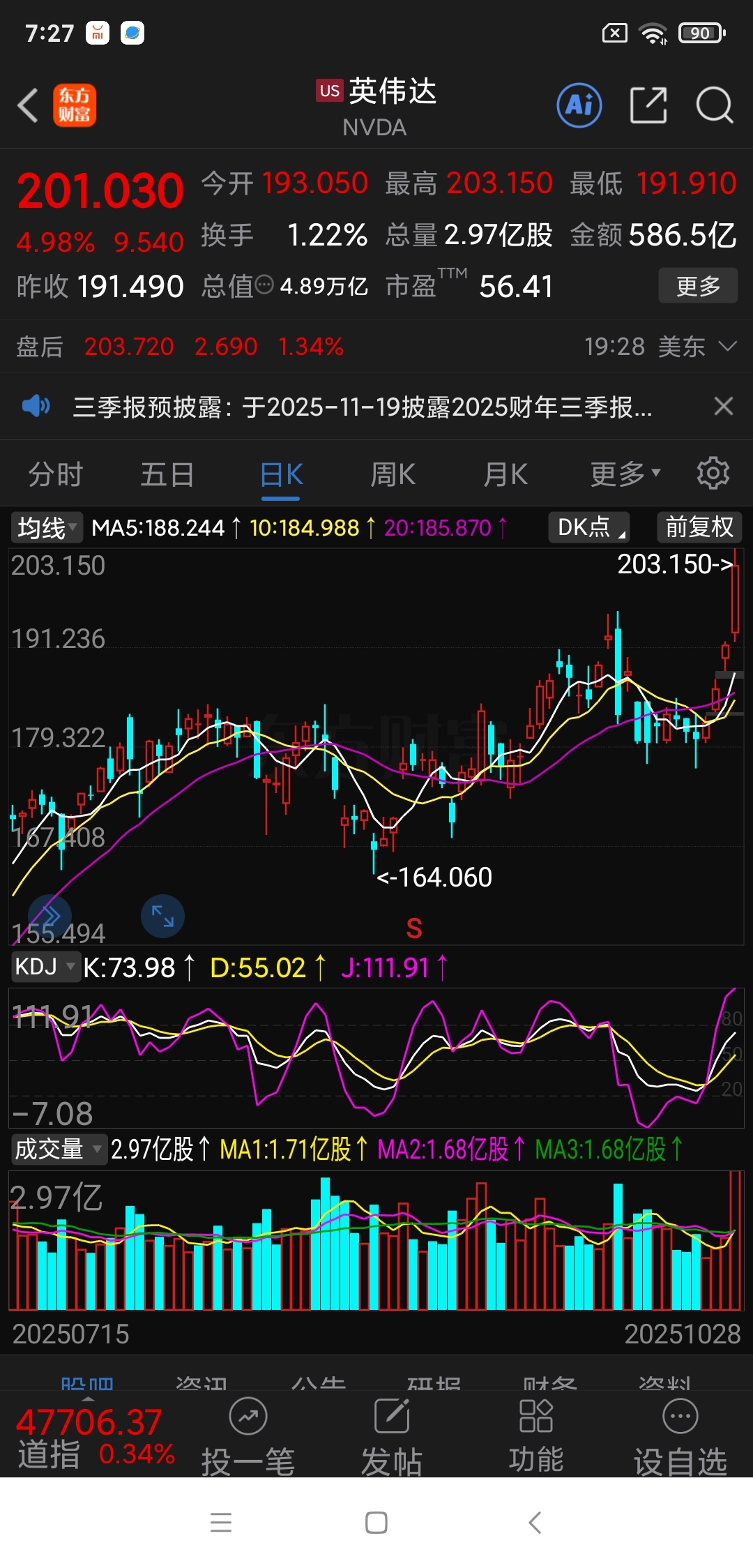Viewport: 753px width, 1568px height.
Task: Expand chart to fullscreen icon
Action: pyautogui.click(x=162, y=916)
